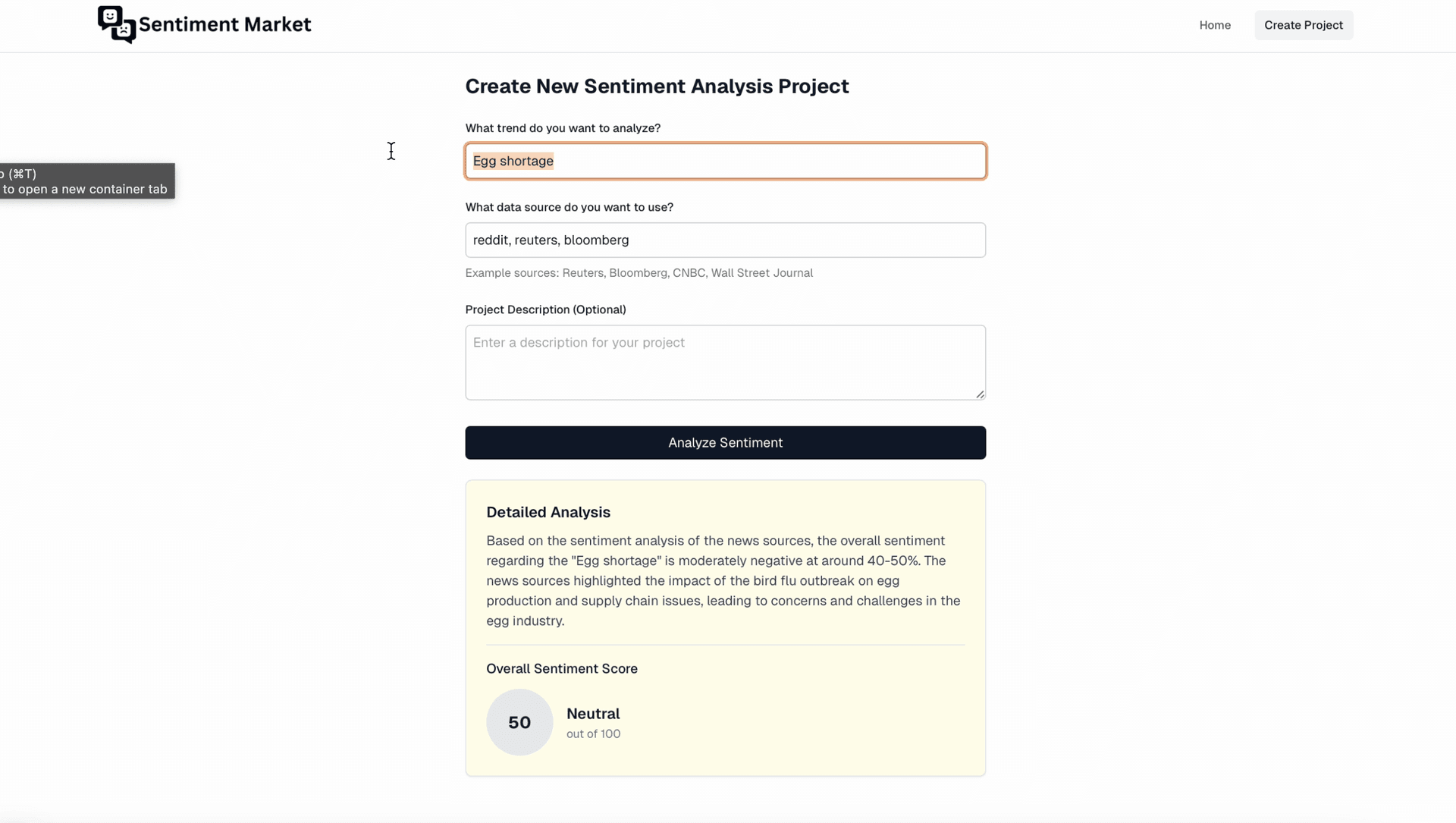The width and height of the screenshot is (1456, 823).
Task: Click the Neutral sentiment label
Action: click(x=594, y=713)
